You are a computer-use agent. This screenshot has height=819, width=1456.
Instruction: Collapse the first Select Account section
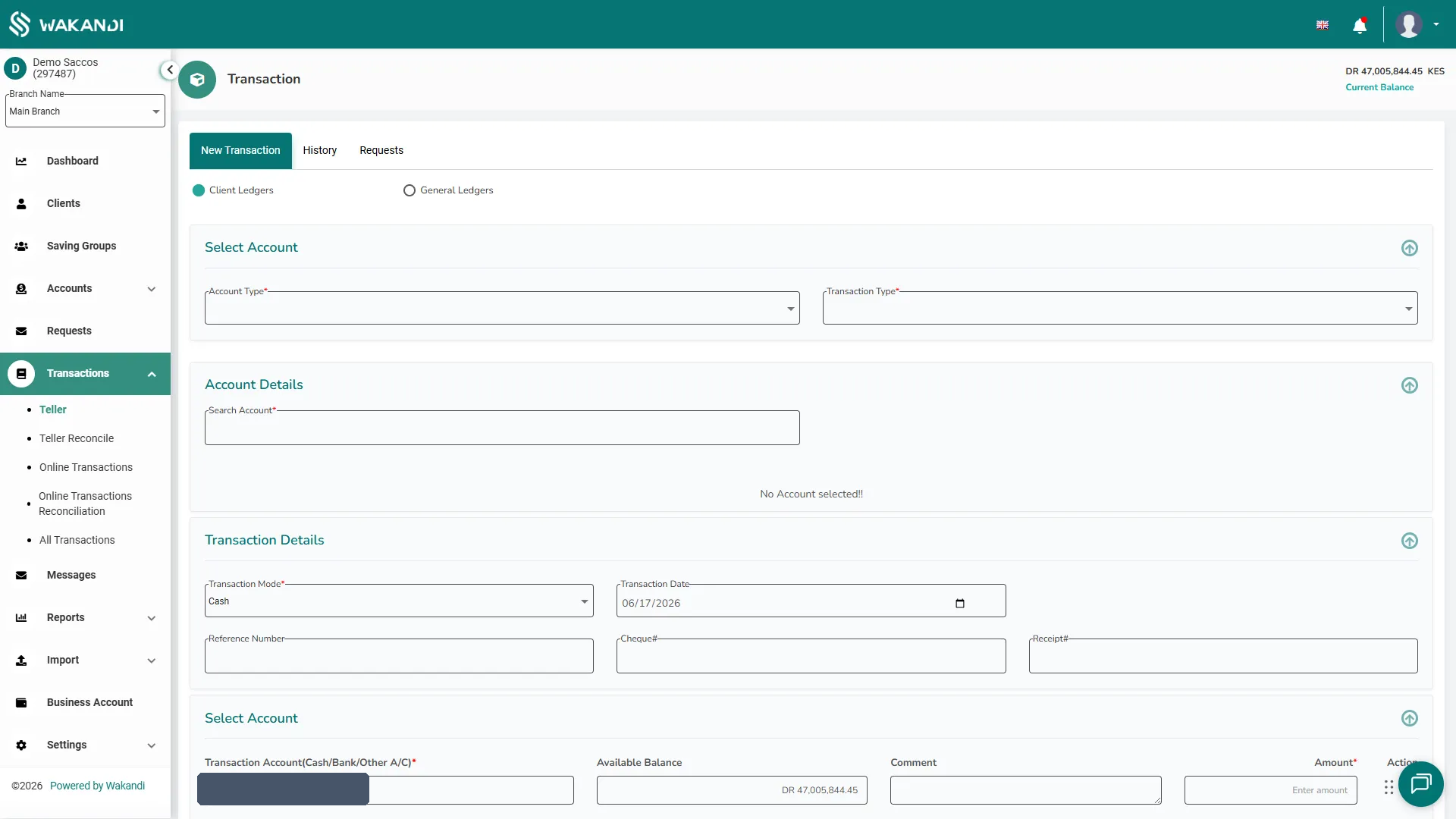pyautogui.click(x=1409, y=248)
